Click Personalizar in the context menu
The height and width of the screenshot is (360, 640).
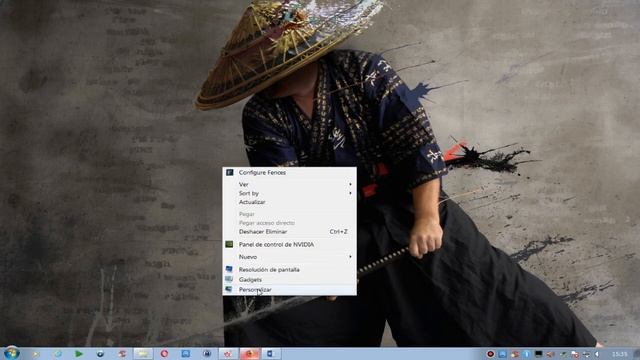tap(289, 289)
